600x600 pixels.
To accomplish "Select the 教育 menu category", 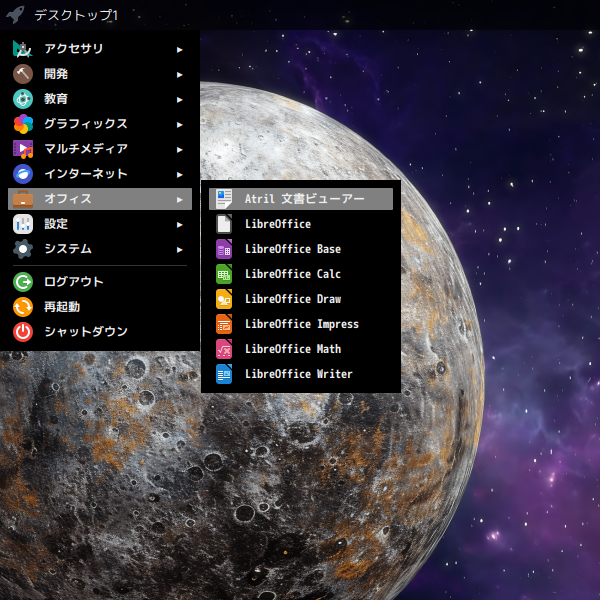I will (x=56, y=99).
